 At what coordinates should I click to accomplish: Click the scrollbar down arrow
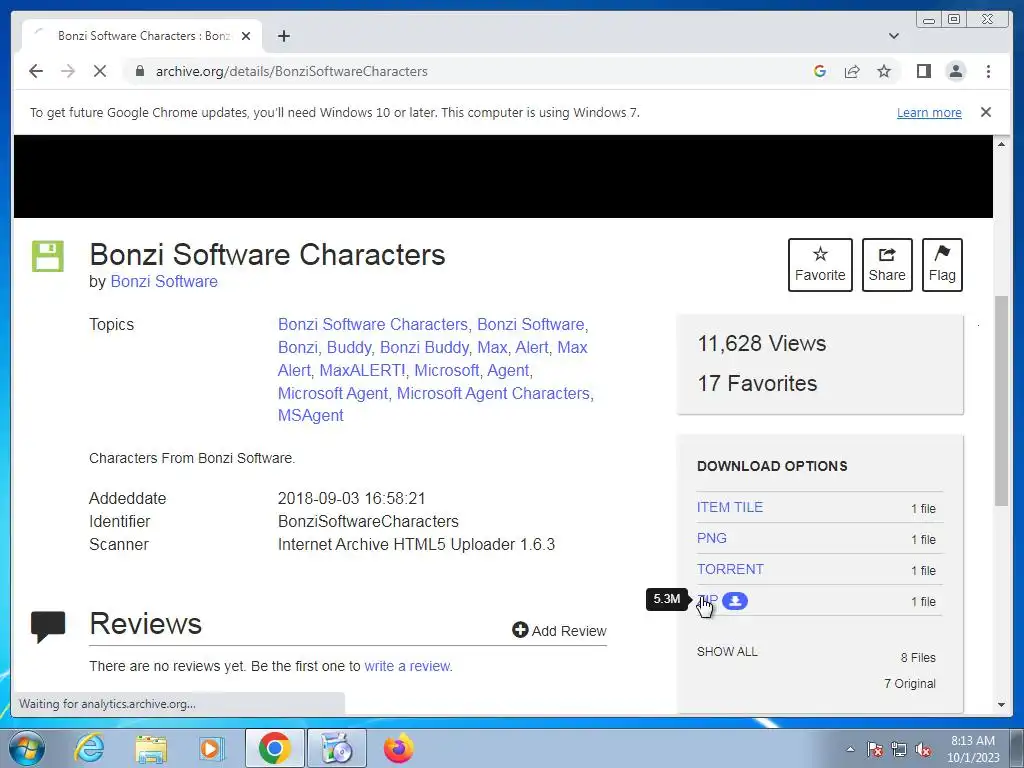(1001, 705)
